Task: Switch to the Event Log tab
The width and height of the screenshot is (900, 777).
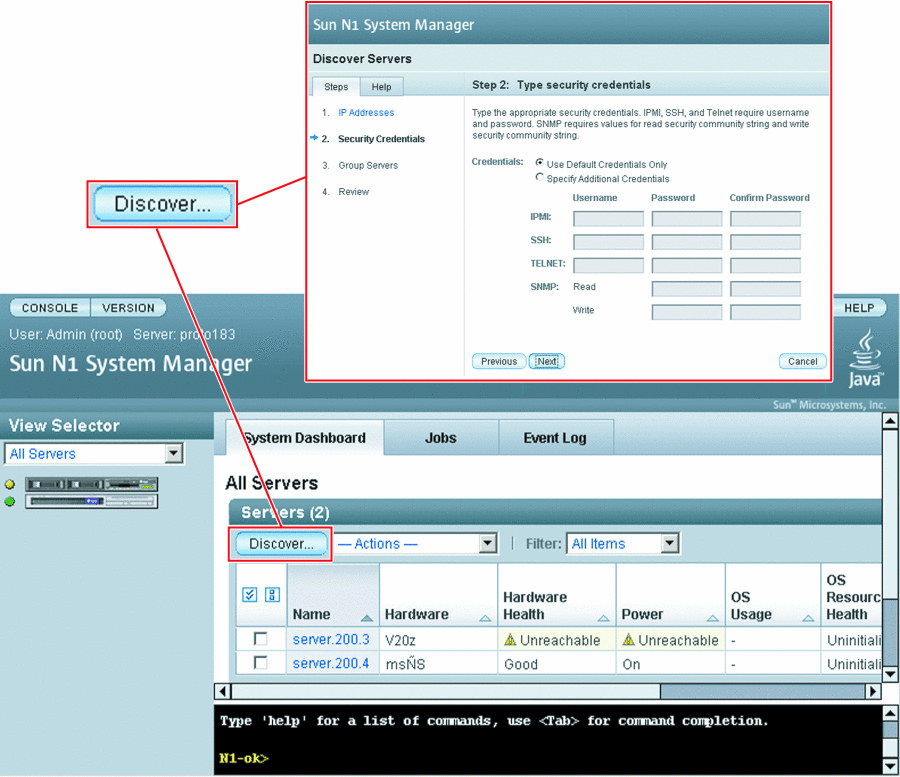Action: pos(555,438)
